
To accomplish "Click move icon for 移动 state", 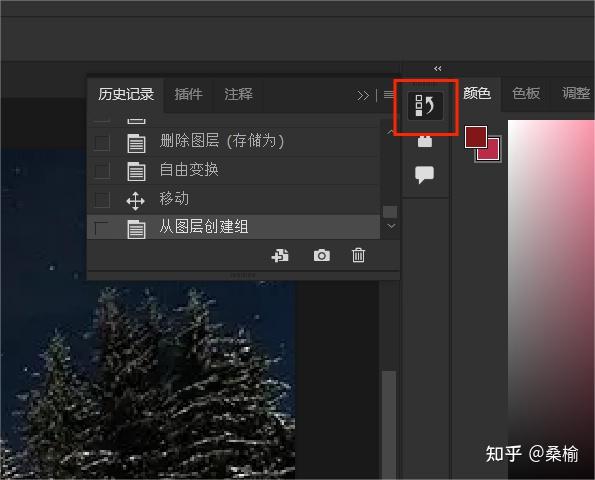I will pyautogui.click(x=135, y=201).
